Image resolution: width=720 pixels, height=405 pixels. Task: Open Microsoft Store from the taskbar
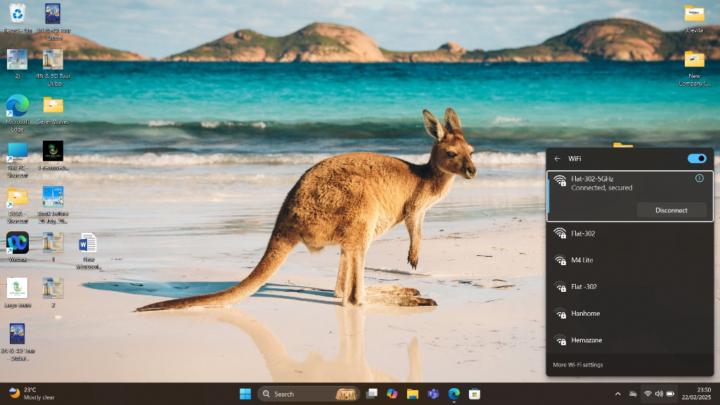474,394
